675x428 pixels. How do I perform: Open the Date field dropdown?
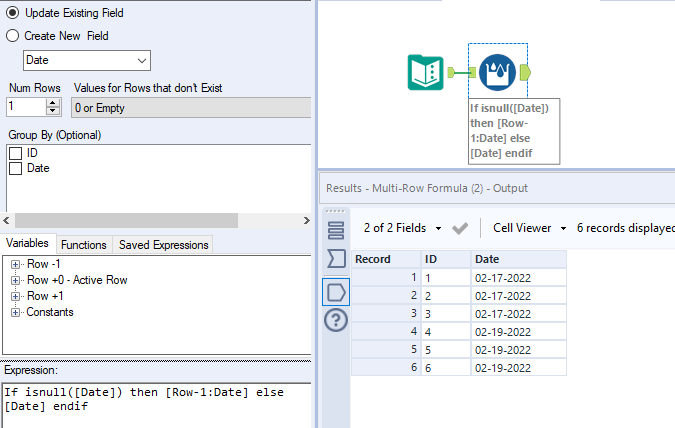pos(142,61)
